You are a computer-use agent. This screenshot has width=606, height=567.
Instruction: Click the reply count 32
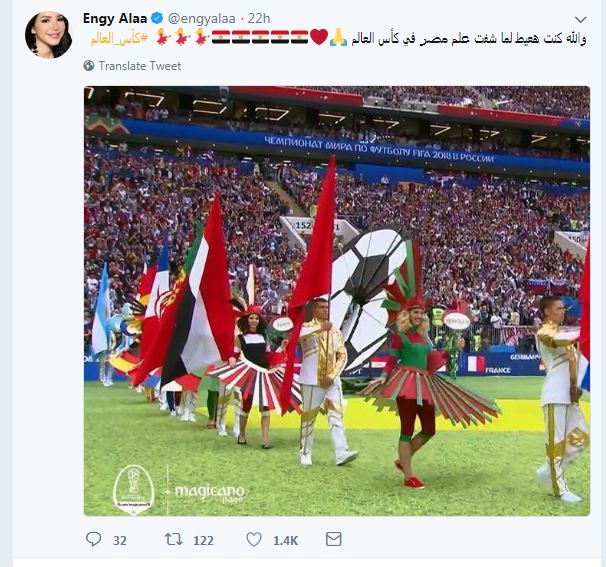(x=119, y=540)
